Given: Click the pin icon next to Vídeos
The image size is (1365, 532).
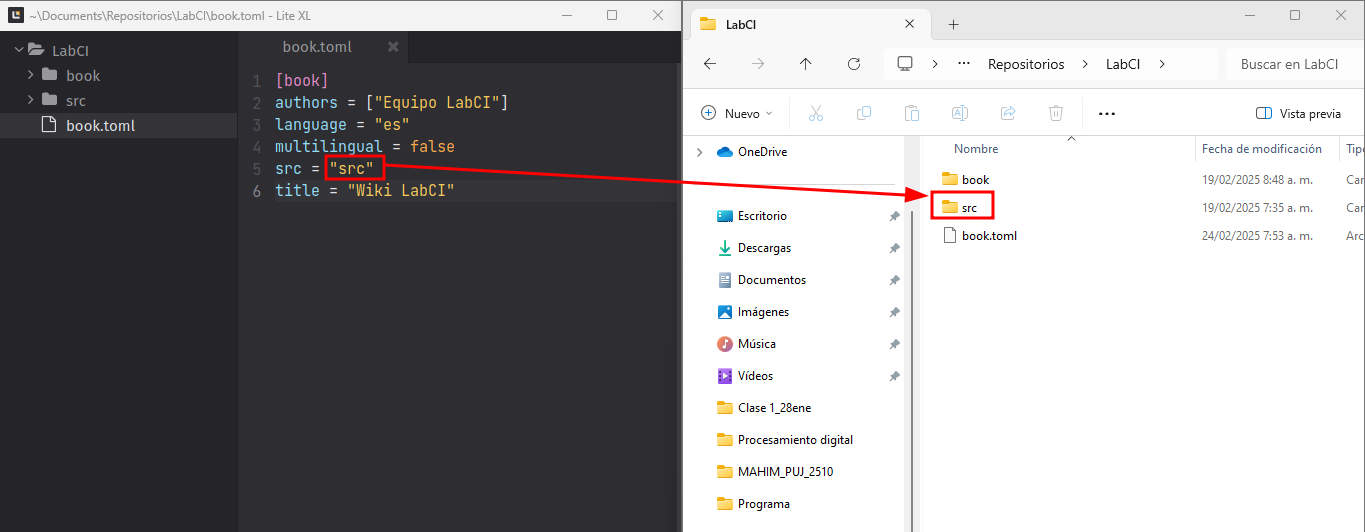Looking at the screenshot, I should (x=894, y=376).
